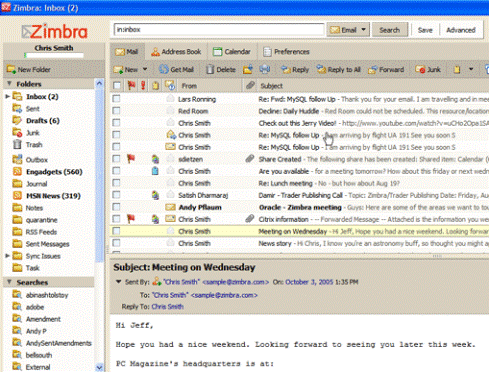Click the in:inbox search field
This screenshot has height=372, width=489.
coord(219,30)
